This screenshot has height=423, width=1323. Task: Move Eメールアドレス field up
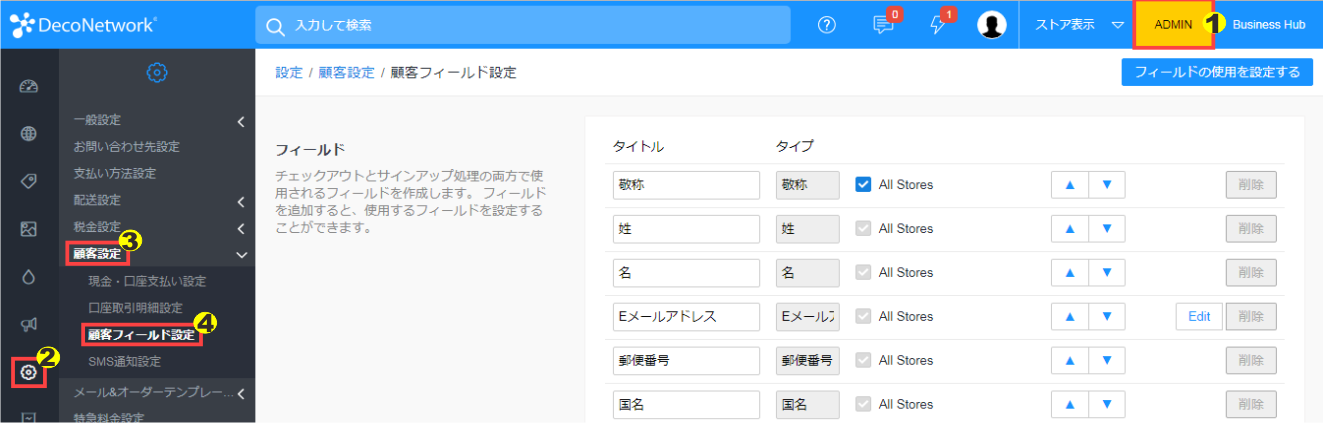[1069, 317]
